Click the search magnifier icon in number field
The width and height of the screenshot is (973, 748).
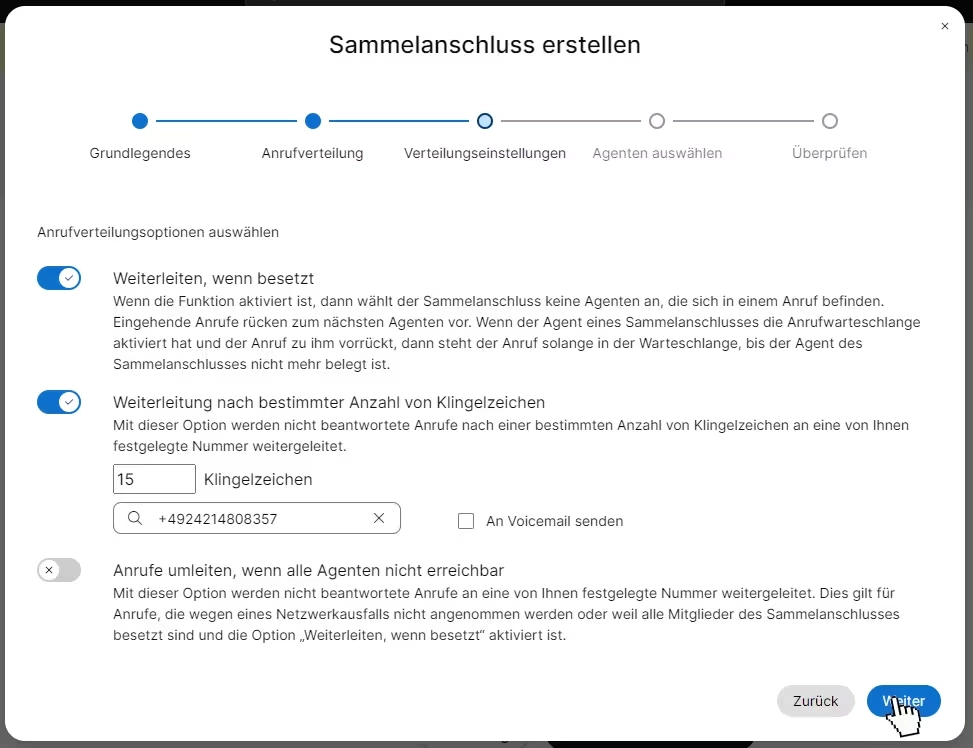coord(135,518)
